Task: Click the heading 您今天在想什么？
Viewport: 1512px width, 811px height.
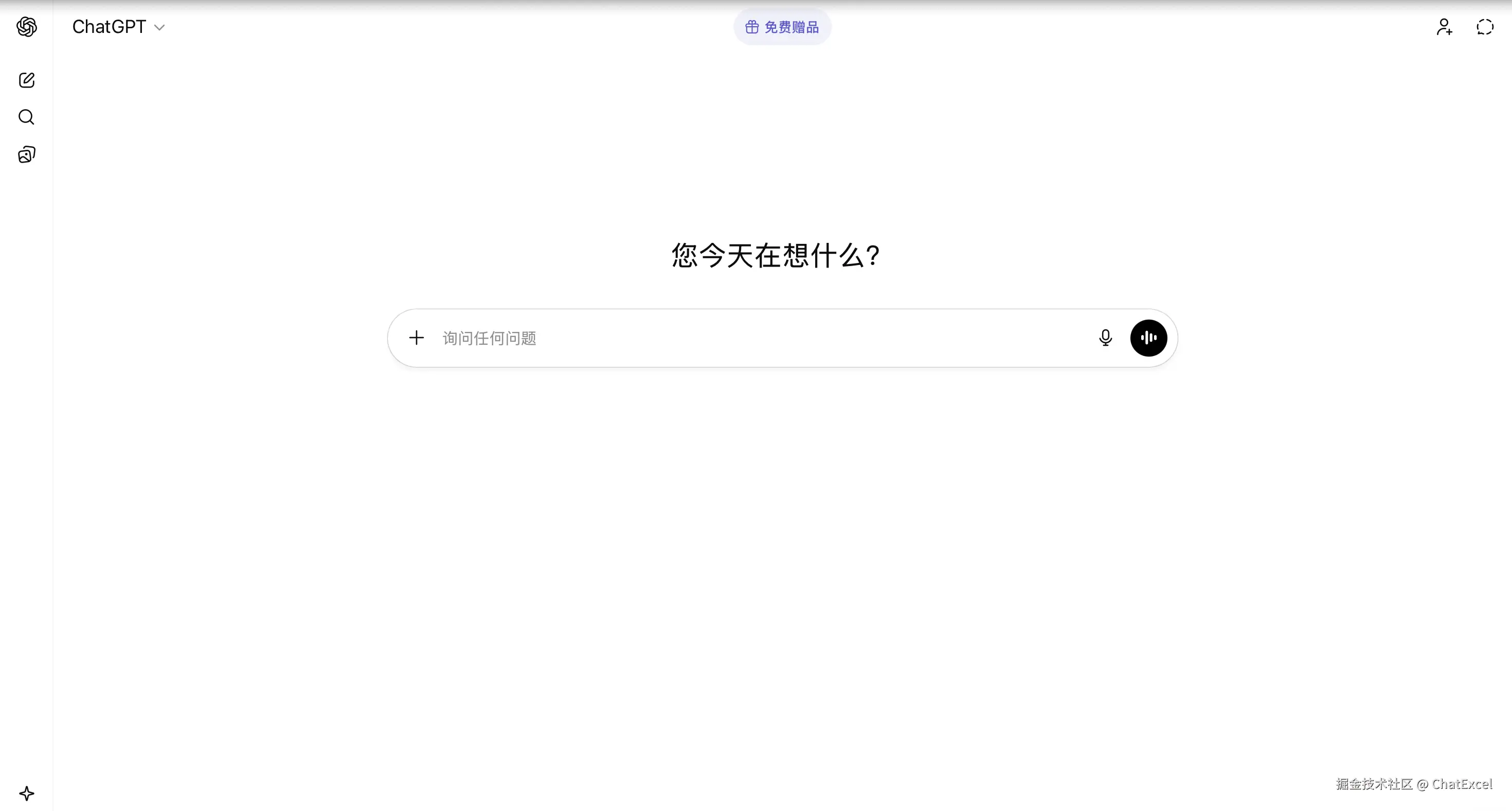Action: (775, 255)
